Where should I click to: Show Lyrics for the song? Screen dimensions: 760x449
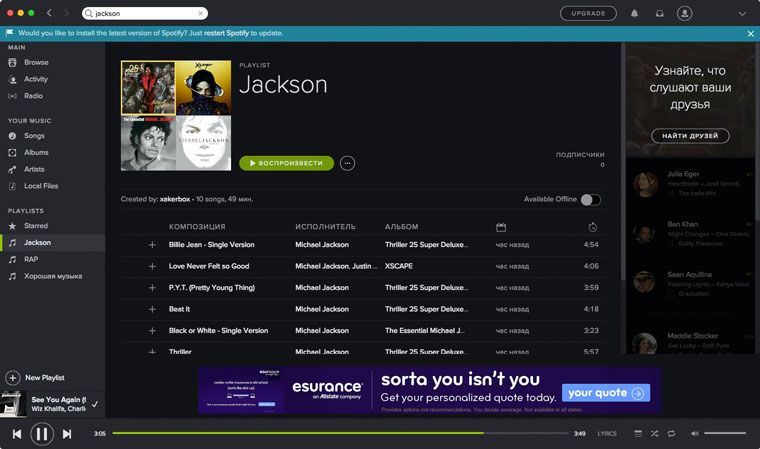(x=607, y=433)
